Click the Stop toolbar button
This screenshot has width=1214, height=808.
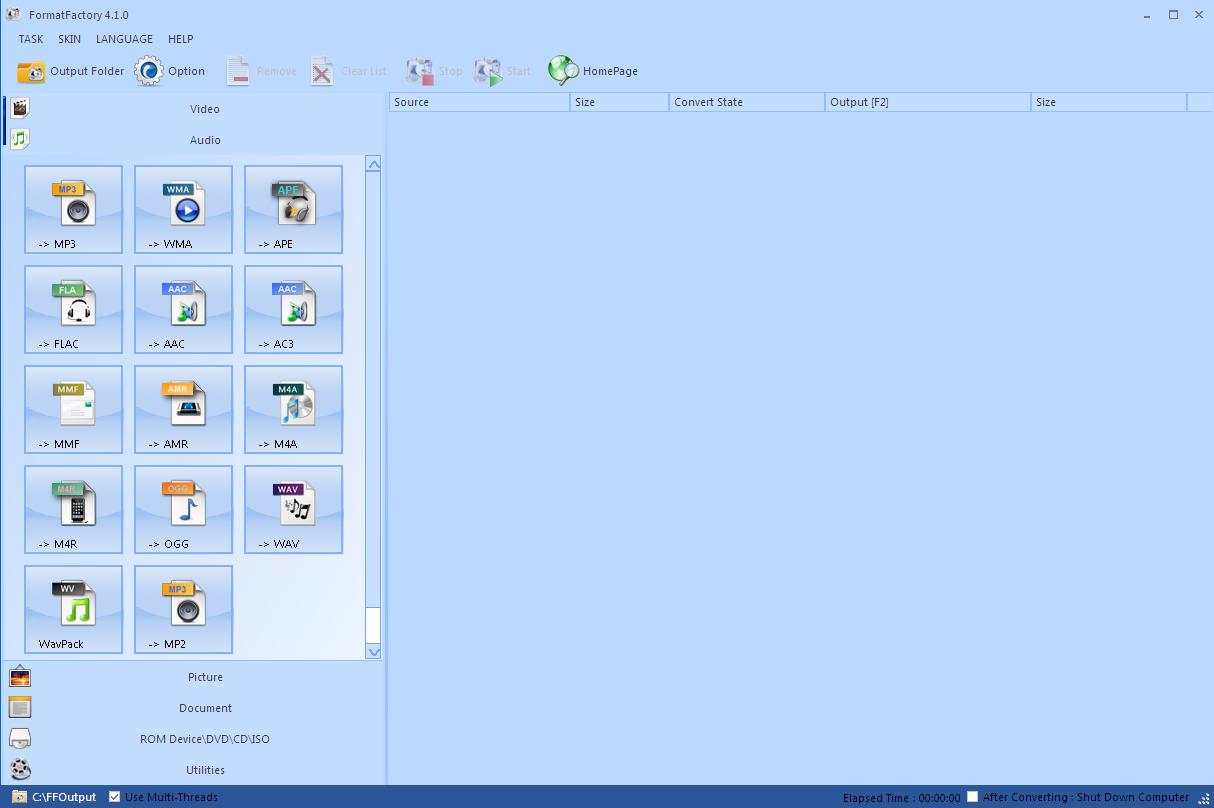click(x=434, y=71)
